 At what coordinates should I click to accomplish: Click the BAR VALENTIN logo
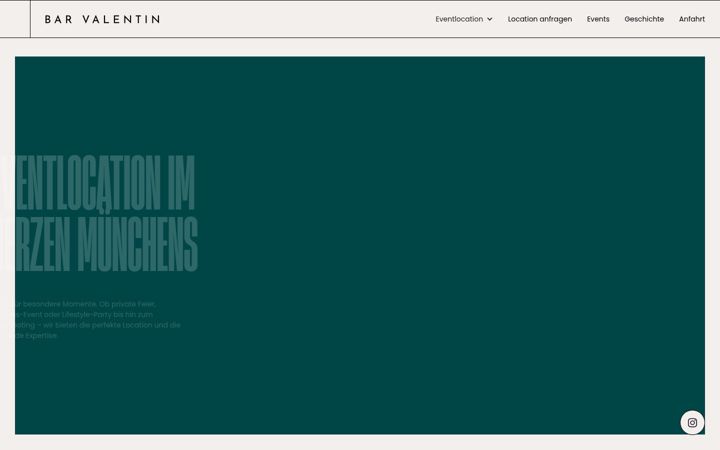coord(102,19)
